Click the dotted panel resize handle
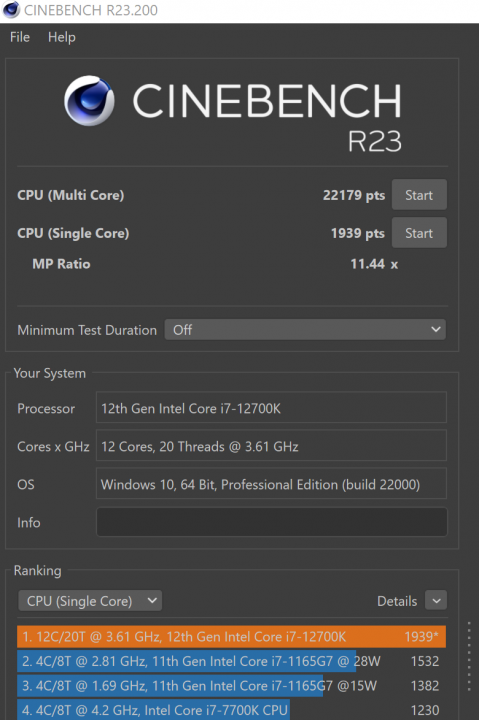Viewport: 479px width, 720px height. [469, 656]
